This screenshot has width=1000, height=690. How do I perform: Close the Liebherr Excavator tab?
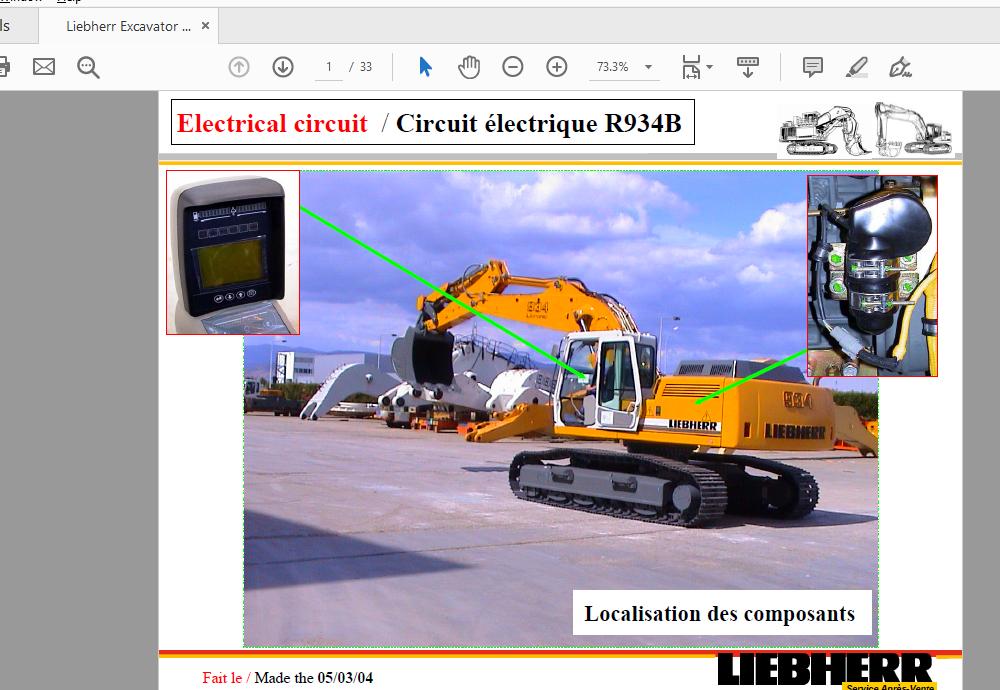tap(205, 26)
